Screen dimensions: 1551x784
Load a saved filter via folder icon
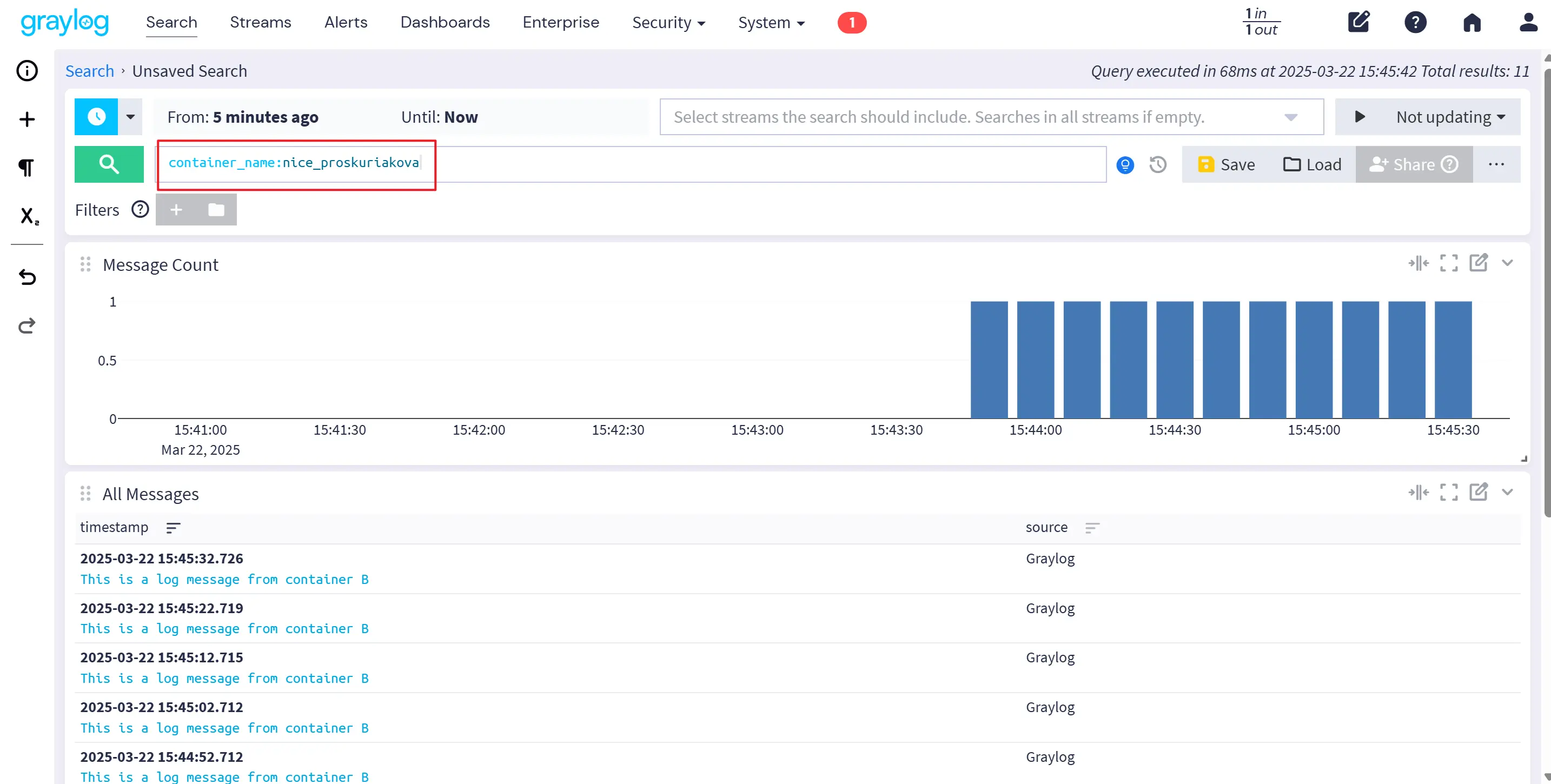click(216, 210)
